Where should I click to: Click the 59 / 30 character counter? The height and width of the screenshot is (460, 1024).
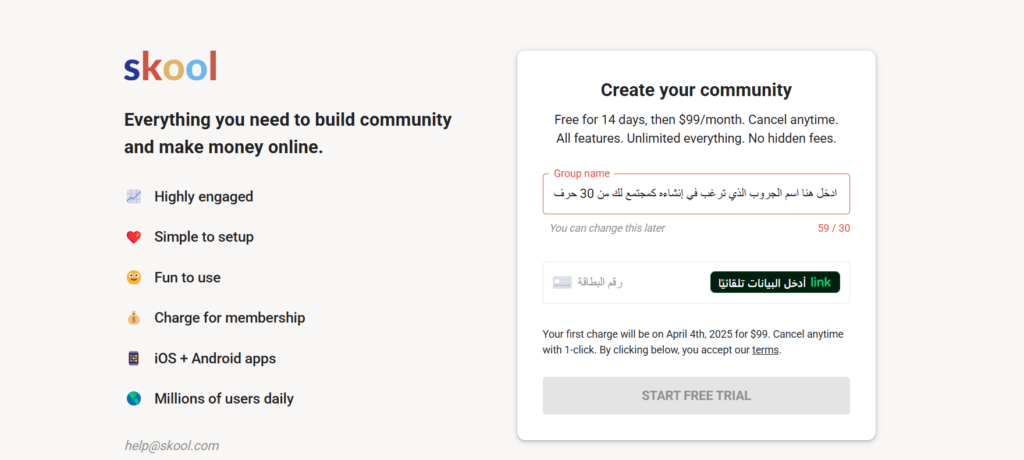(834, 229)
